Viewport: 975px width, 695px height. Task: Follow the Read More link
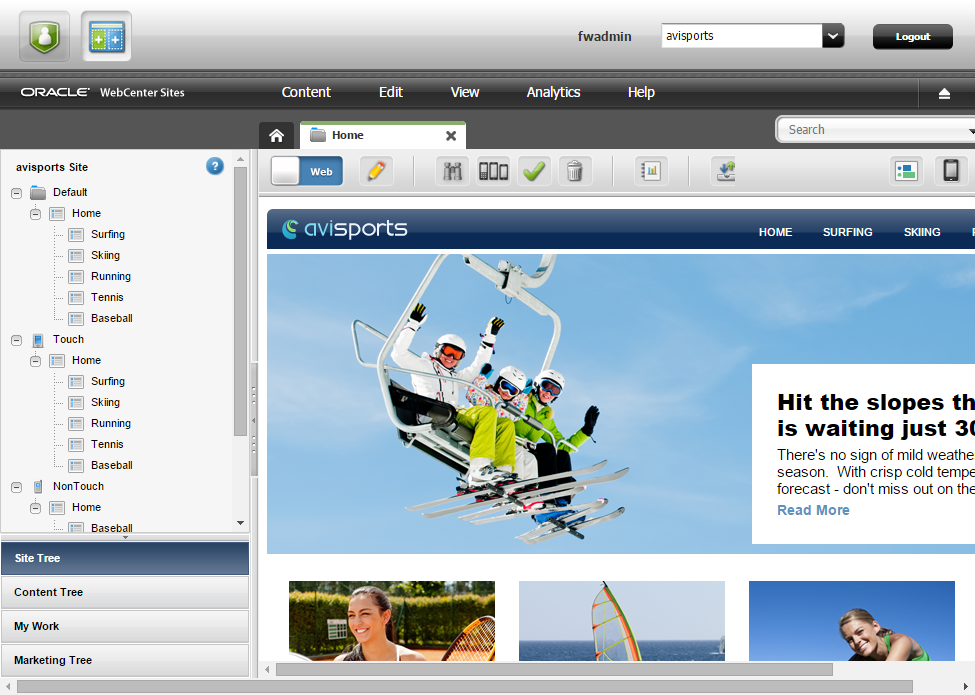coord(813,510)
